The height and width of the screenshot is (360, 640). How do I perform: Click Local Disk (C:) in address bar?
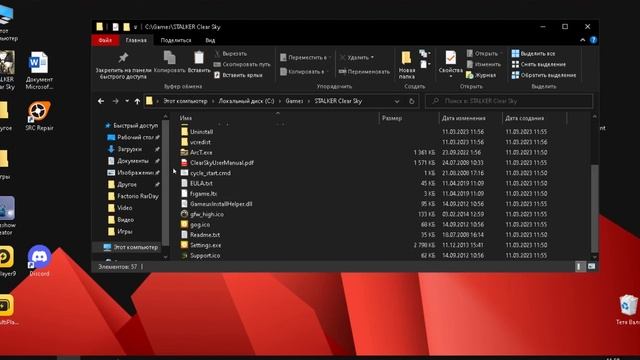(x=246, y=101)
